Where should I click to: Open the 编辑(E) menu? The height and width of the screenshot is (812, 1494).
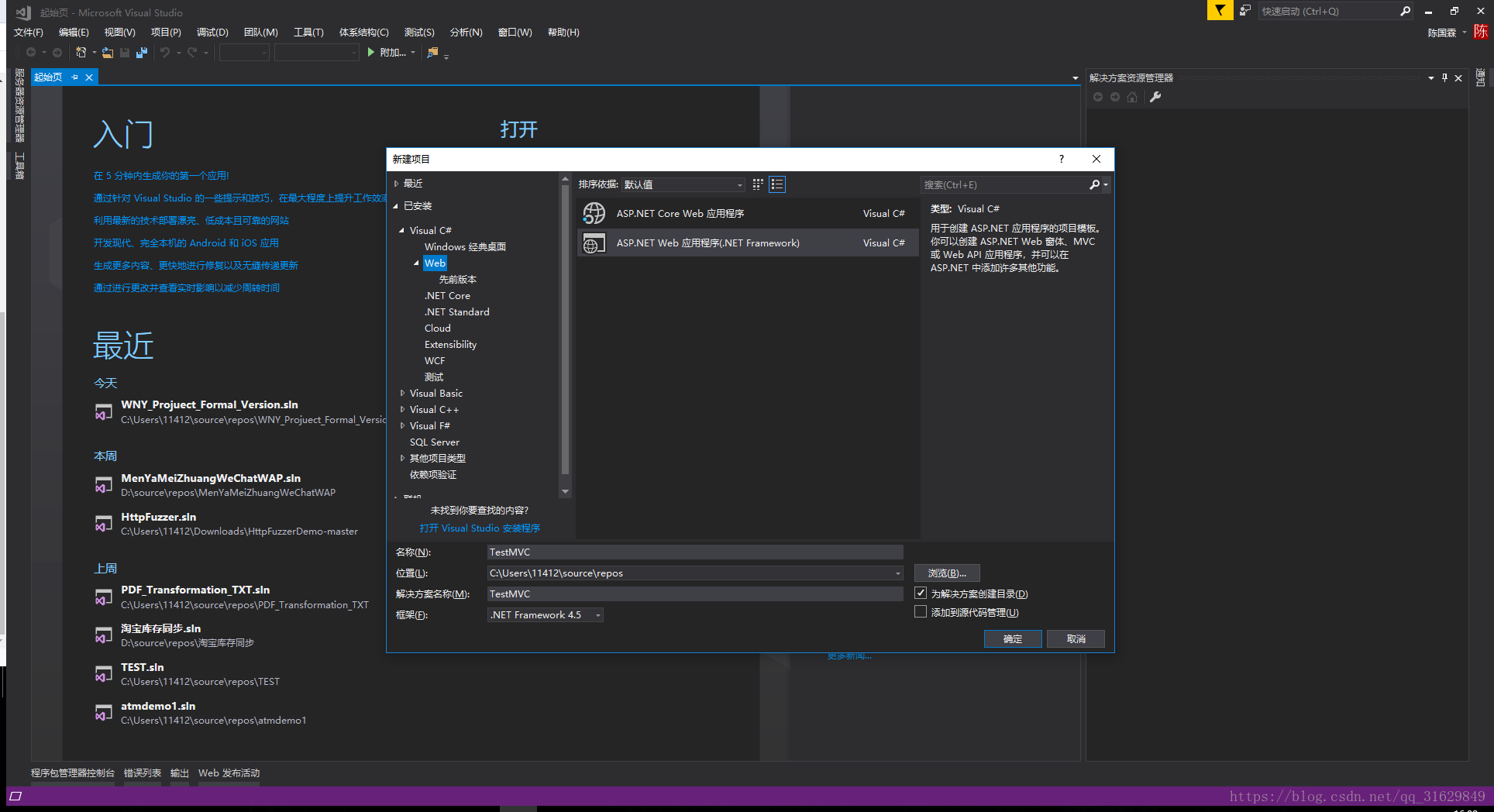coord(74,32)
